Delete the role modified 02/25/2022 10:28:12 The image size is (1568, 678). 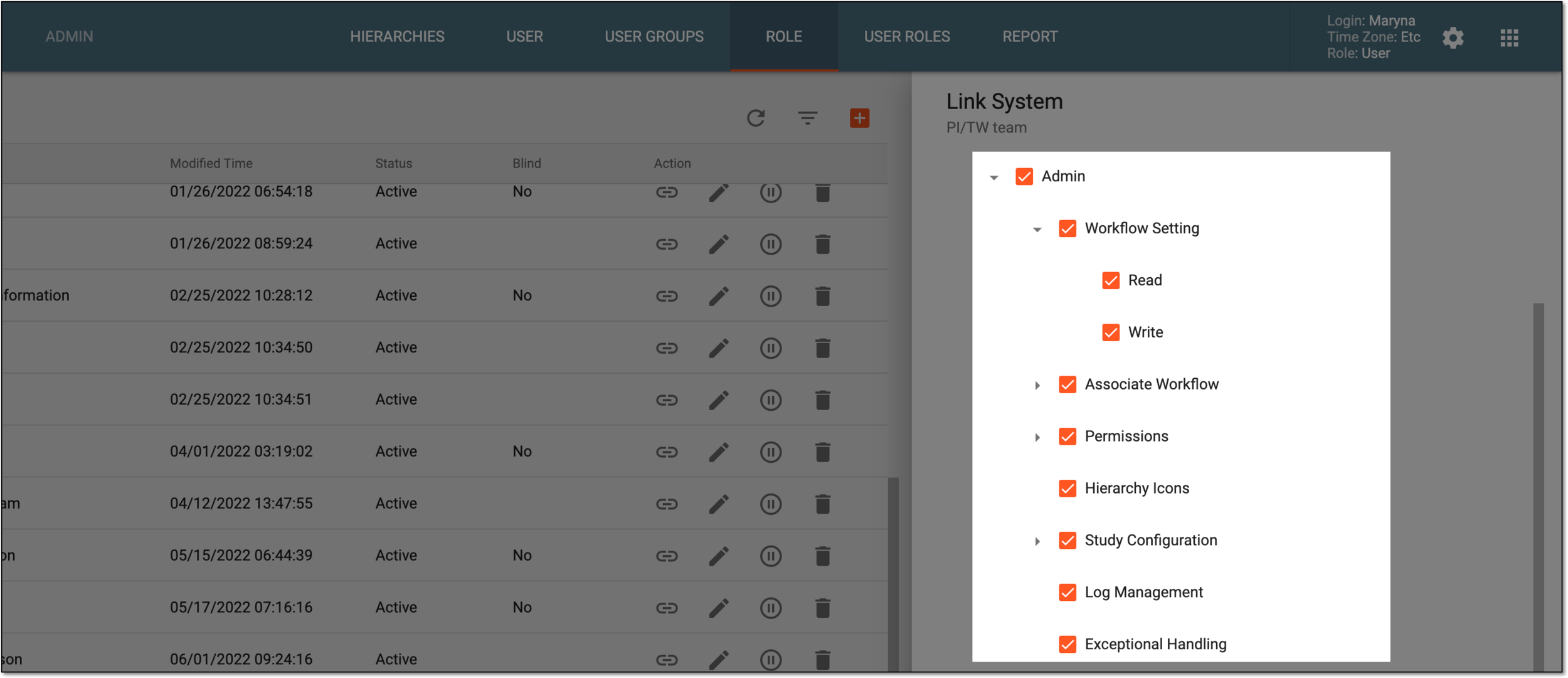pyautogui.click(x=823, y=296)
